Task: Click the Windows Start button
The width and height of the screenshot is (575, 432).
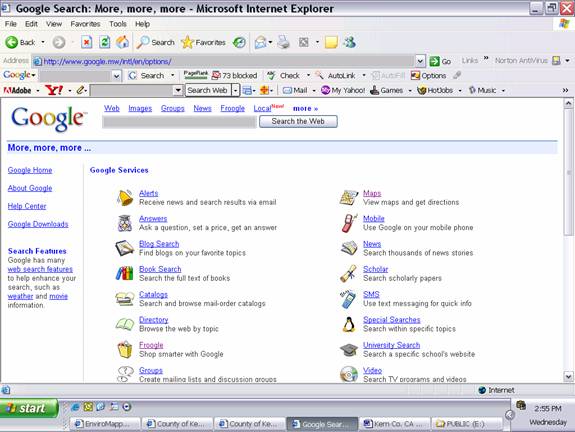Action: [x=29, y=408]
